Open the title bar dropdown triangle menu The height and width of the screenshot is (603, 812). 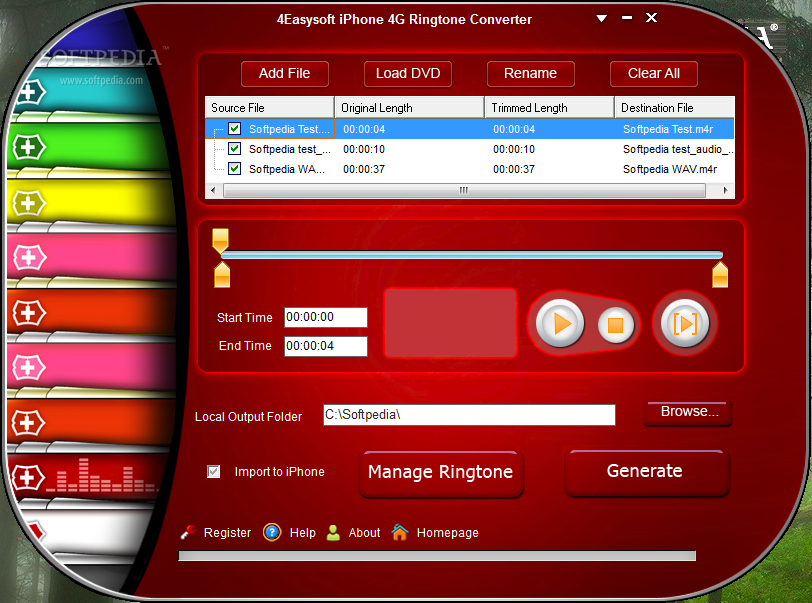pyautogui.click(x=601, y=19)
